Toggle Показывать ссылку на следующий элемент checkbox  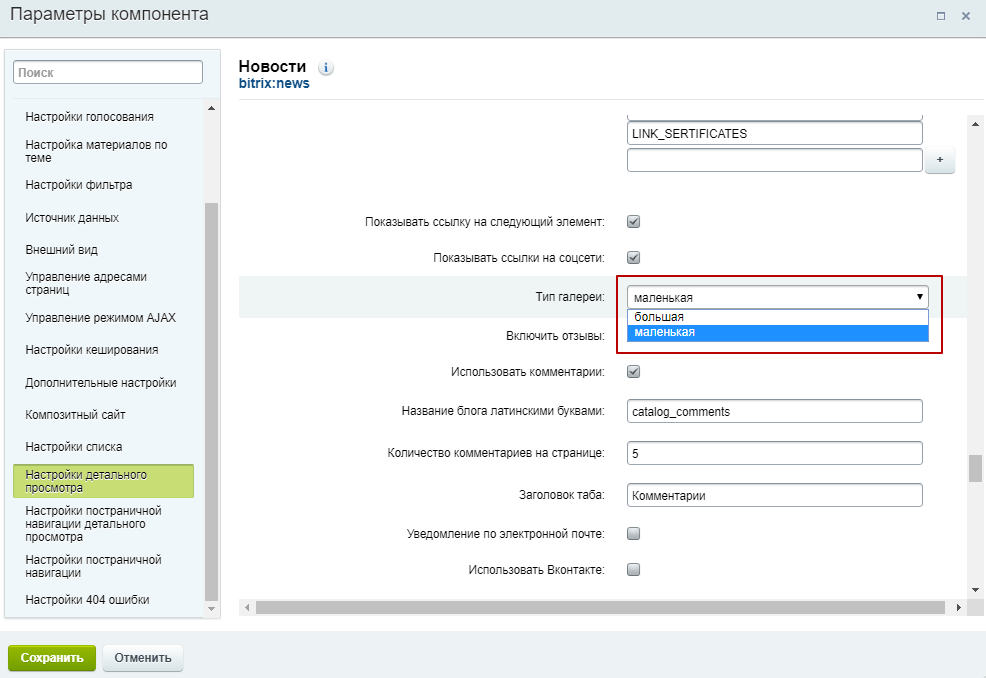point(633,221)
